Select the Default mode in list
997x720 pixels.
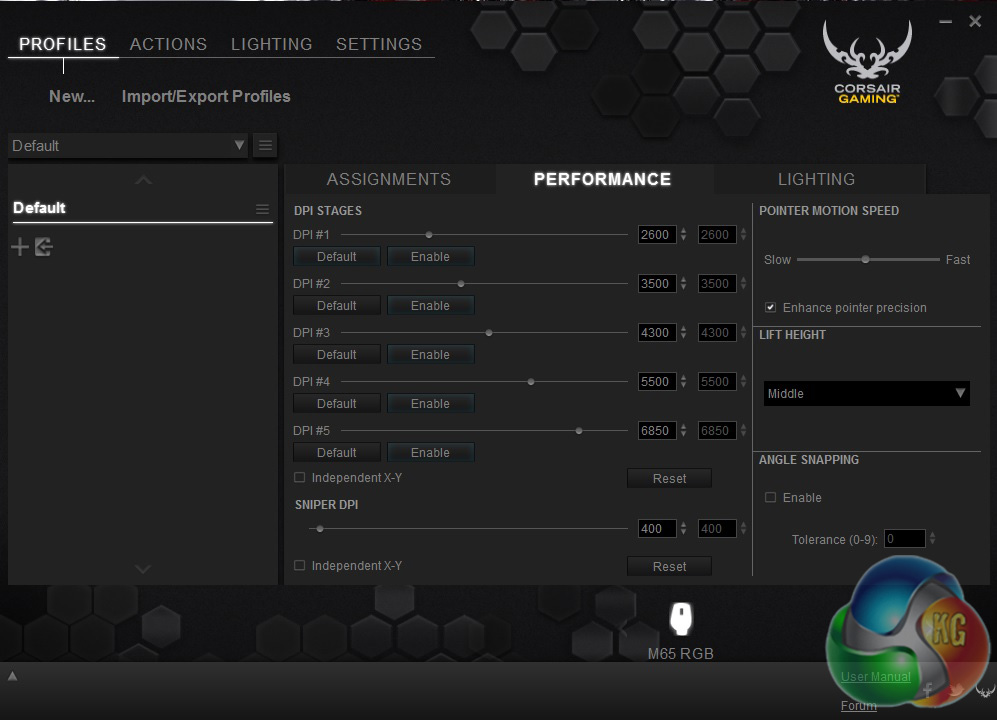click(x=142, y=208)
